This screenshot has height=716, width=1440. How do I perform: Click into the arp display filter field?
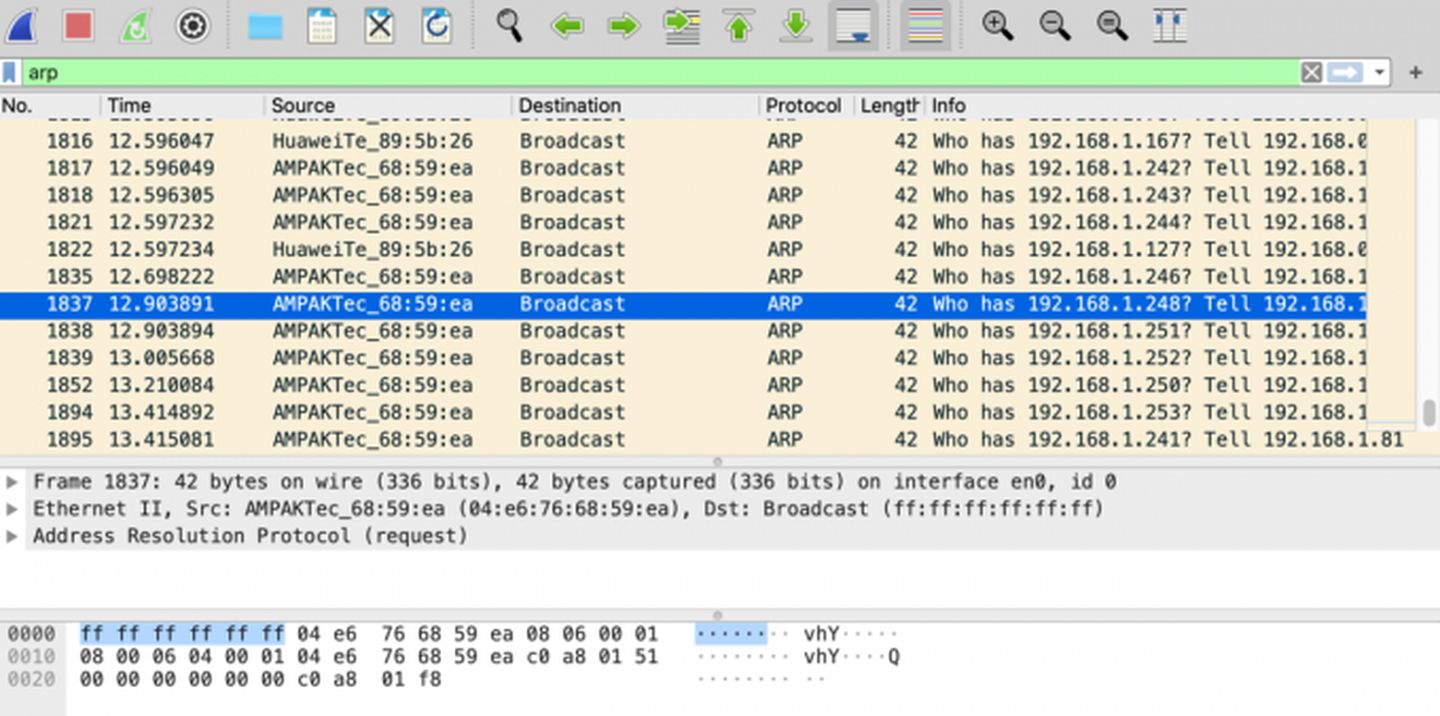[660, 73]
